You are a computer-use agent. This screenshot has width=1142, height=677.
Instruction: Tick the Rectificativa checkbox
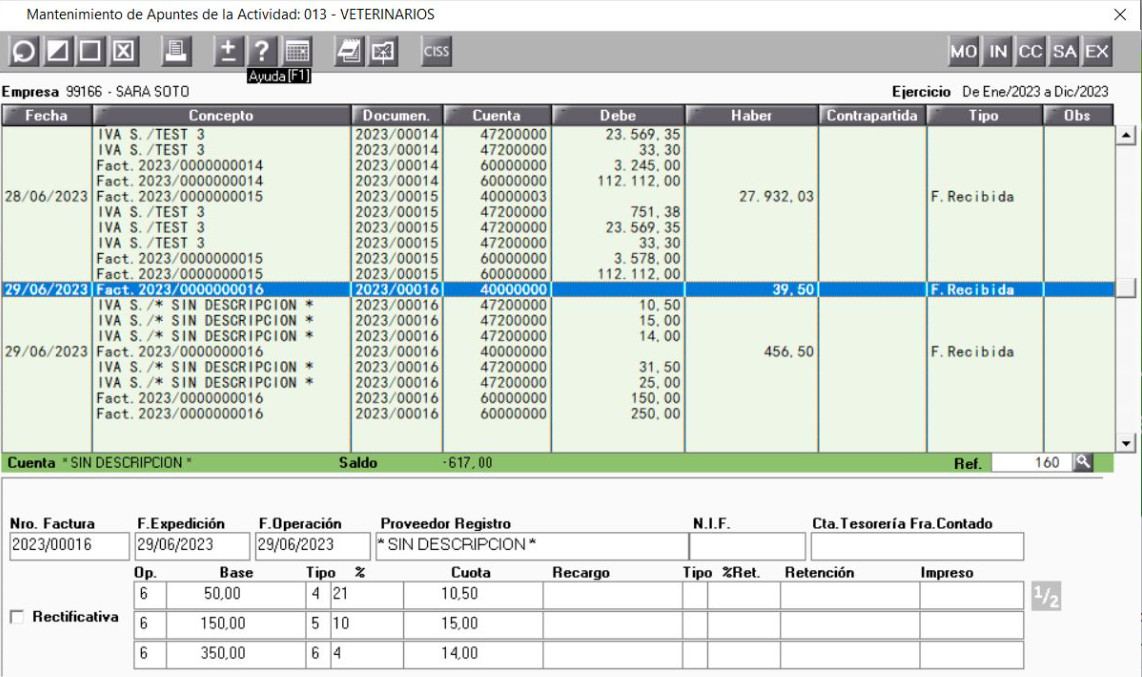point(17,617)
